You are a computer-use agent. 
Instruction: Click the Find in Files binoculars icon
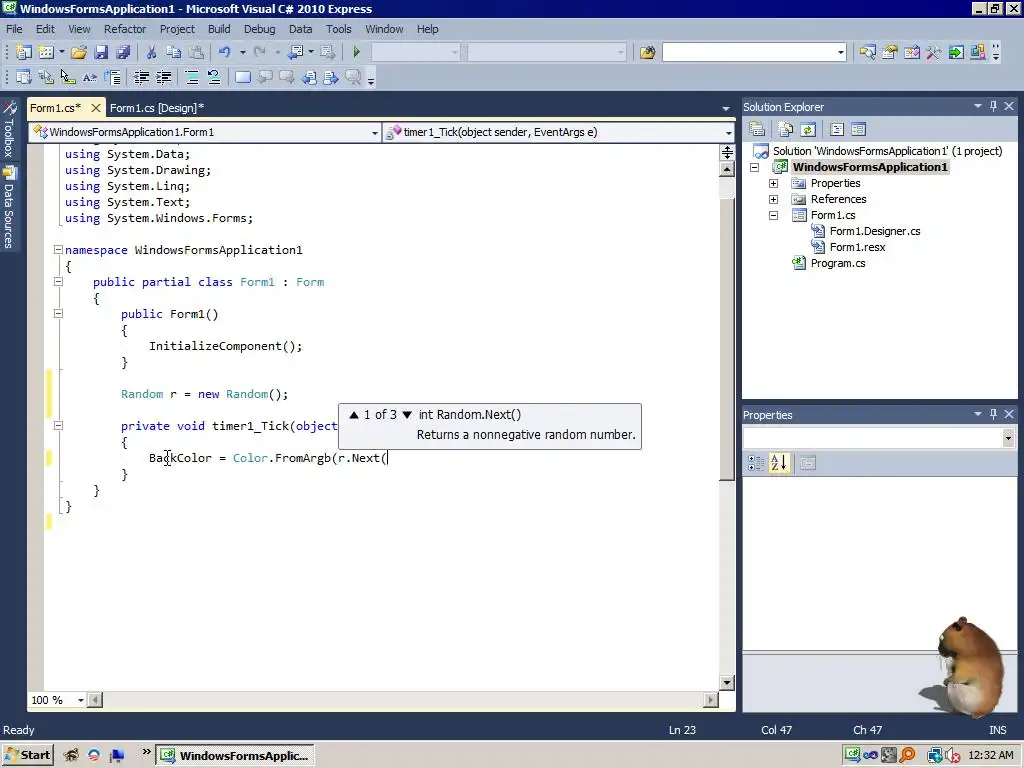click(647, 52)
